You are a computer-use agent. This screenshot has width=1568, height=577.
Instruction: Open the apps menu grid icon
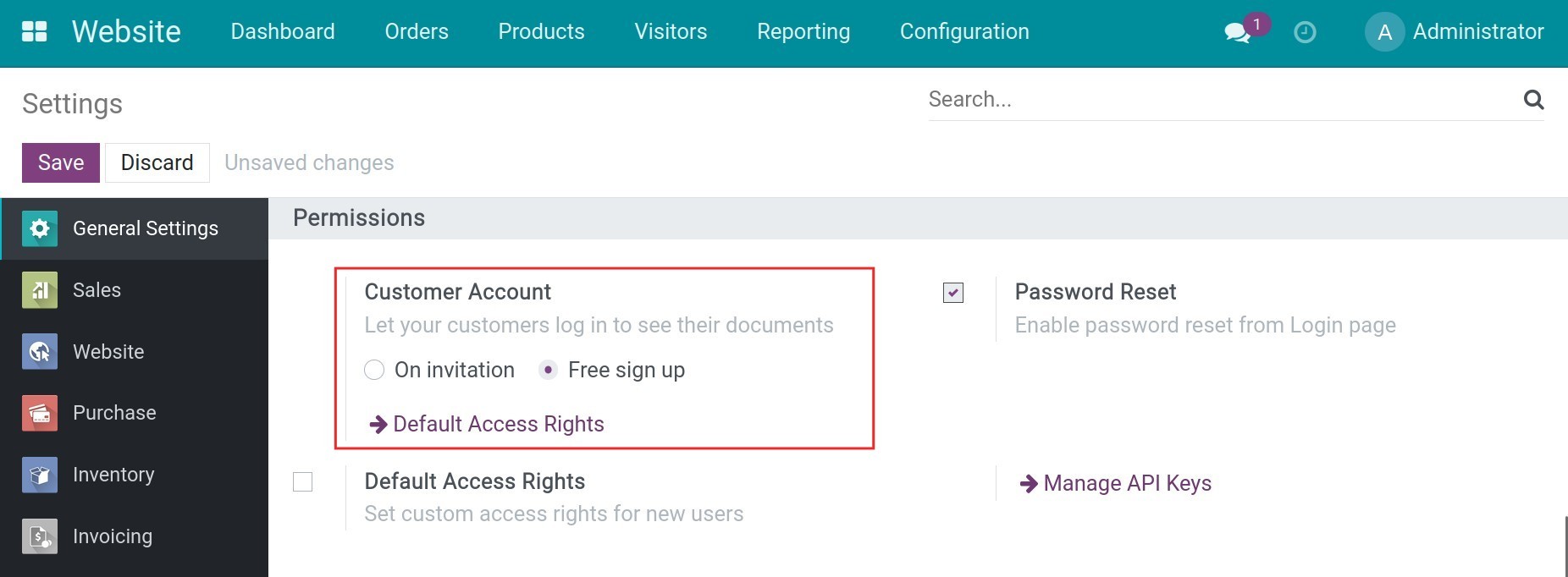pyautogui.click(x=33, y=31)
